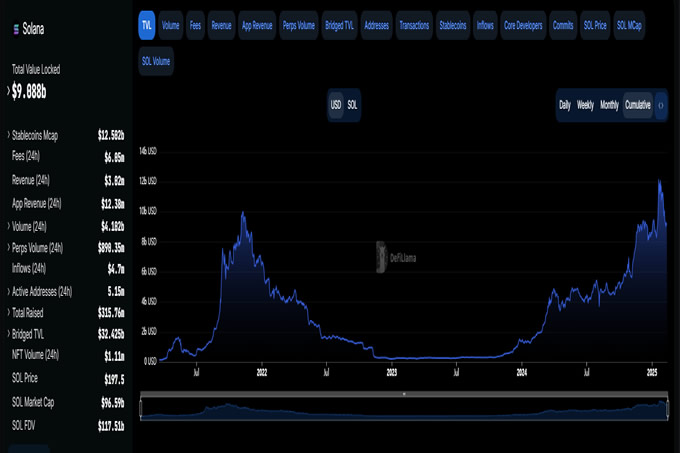Enable the Volume chart metric
The width and height of the screenshot is (680, 453).
click(x=171, y=24)
